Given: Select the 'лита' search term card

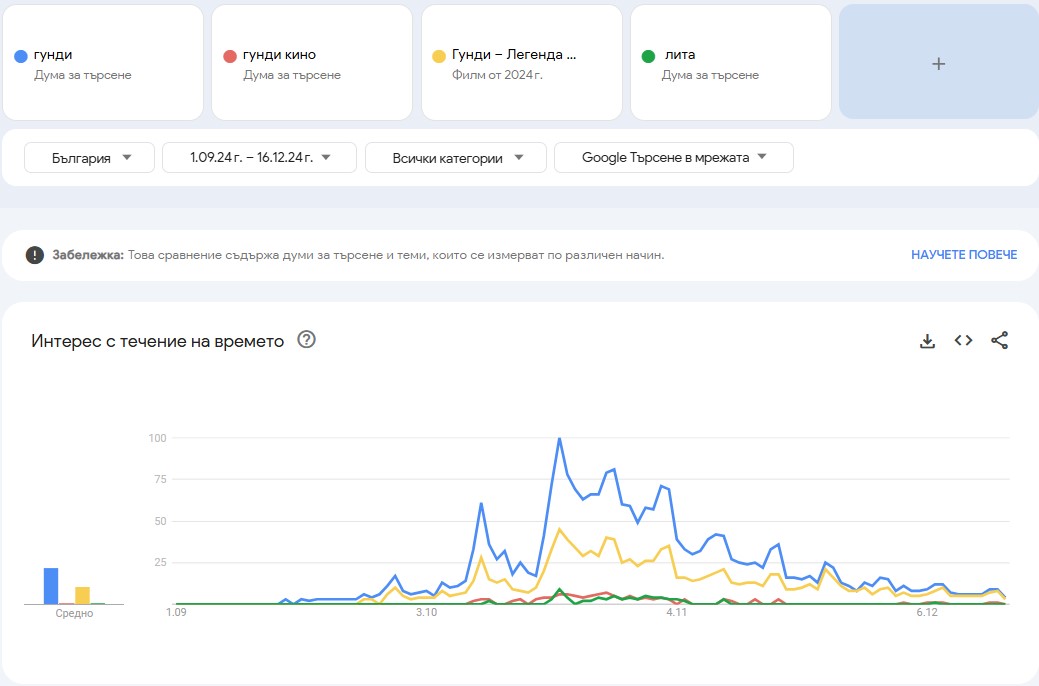Looking at the screenshot, I should [730, 61].
